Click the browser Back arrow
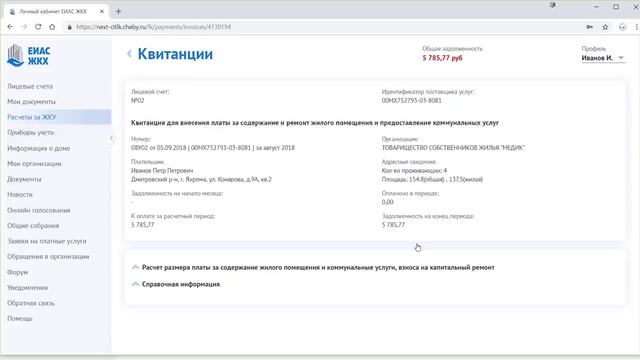640x360 pixels. point(10,27)
